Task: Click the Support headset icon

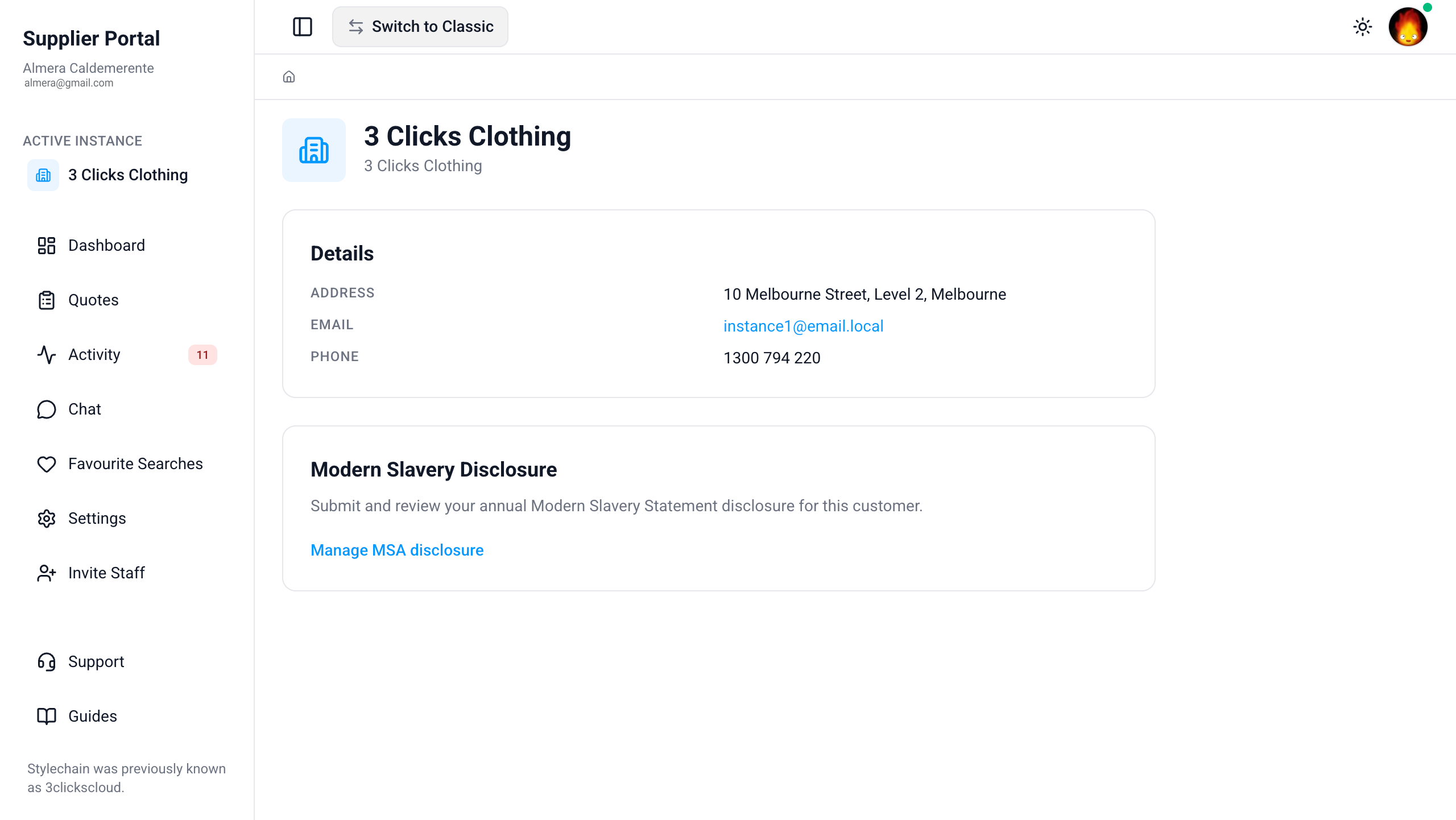Action: tap(47, 662)
